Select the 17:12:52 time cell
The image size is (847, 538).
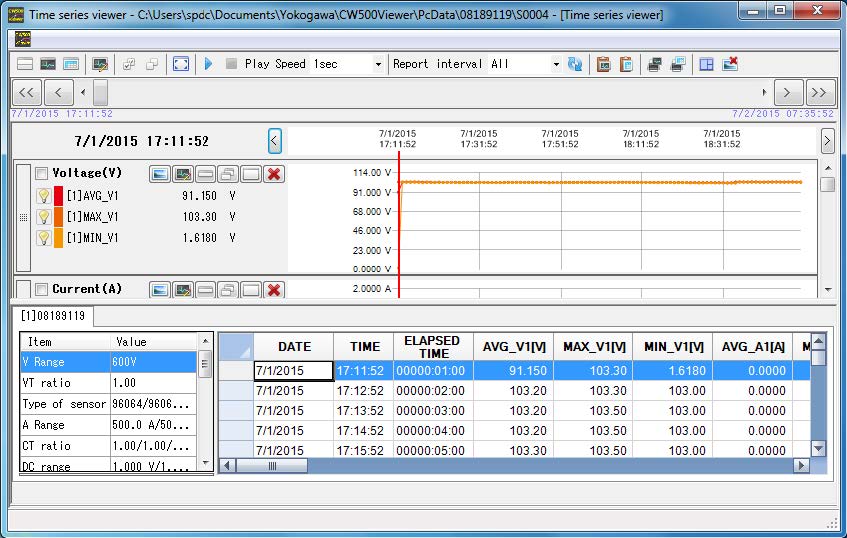click(364, 391)
